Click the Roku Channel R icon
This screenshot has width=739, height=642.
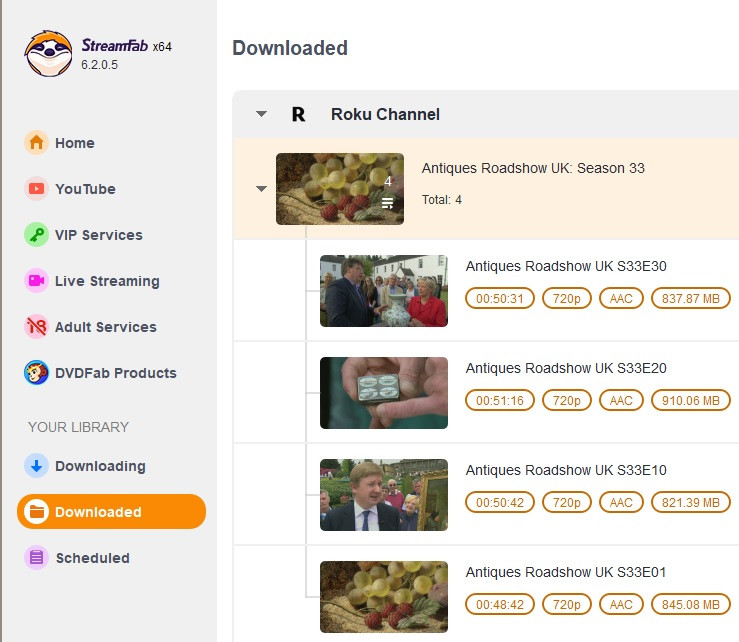click(x=298, y=114)
